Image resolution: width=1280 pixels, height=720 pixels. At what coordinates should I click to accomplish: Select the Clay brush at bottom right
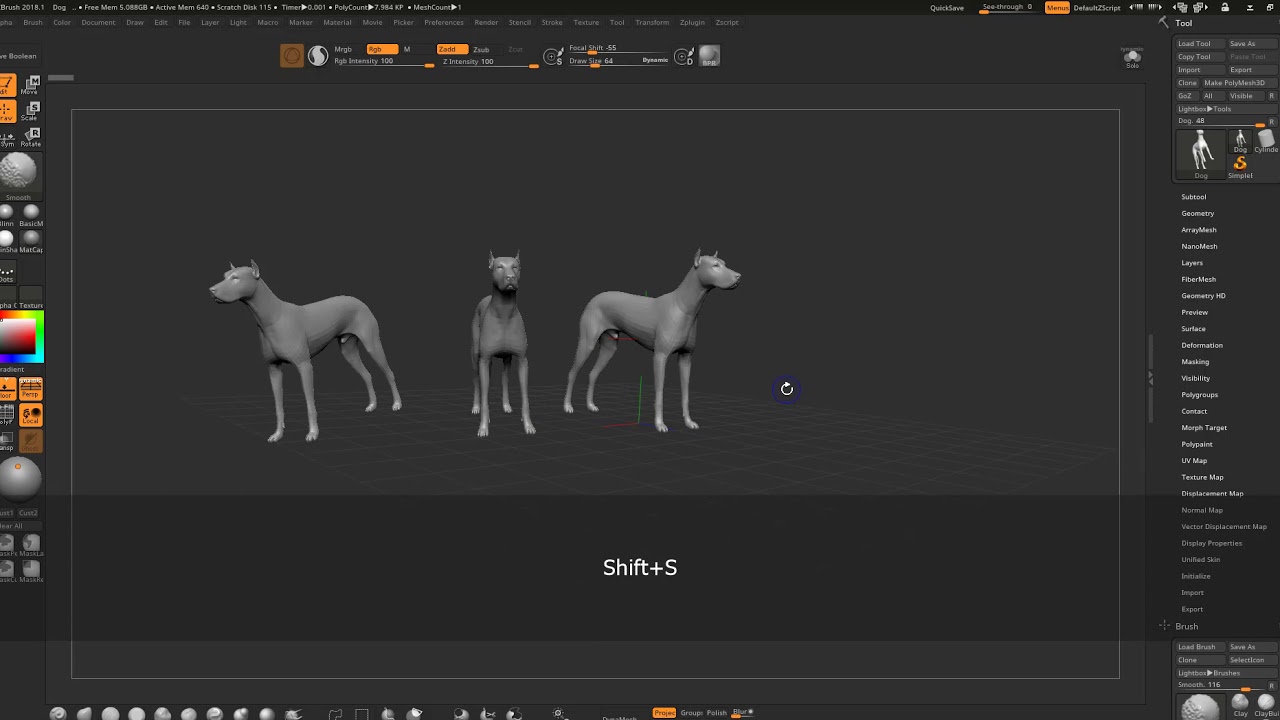[x=1240, y=705]
